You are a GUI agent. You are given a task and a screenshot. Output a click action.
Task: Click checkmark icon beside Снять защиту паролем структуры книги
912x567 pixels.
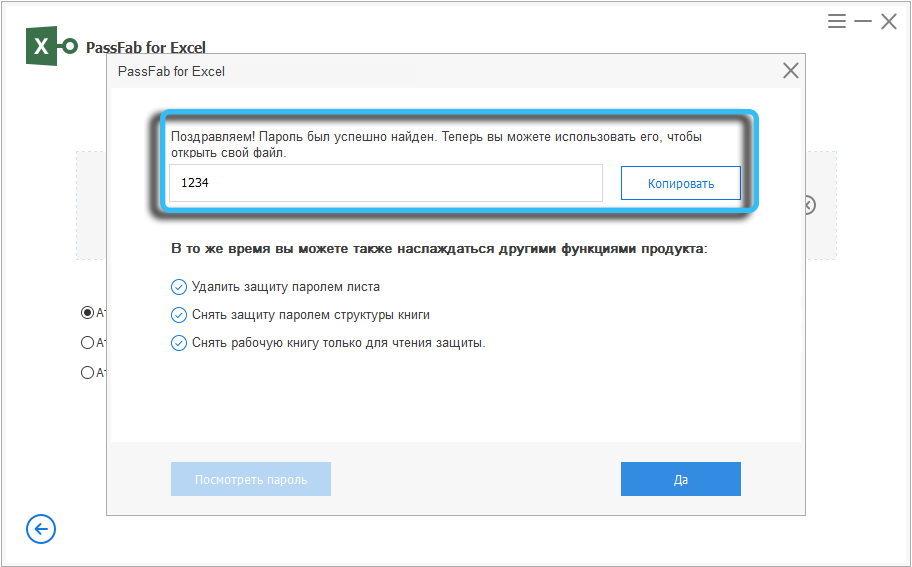point(179,315)
